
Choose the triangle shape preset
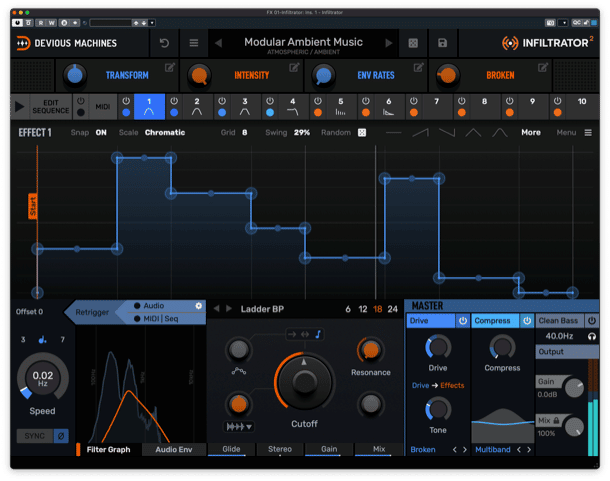pos(473,133)
